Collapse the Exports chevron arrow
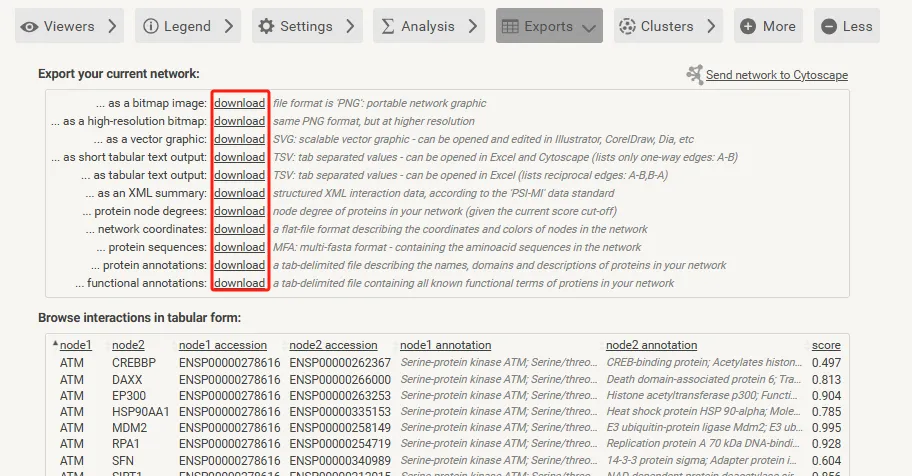Screen dimensions: 912x476 [589, 28]
